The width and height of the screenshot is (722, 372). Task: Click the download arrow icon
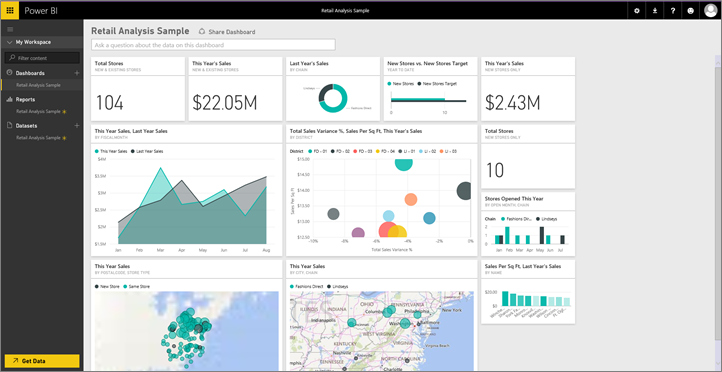(x=655, y=11)
